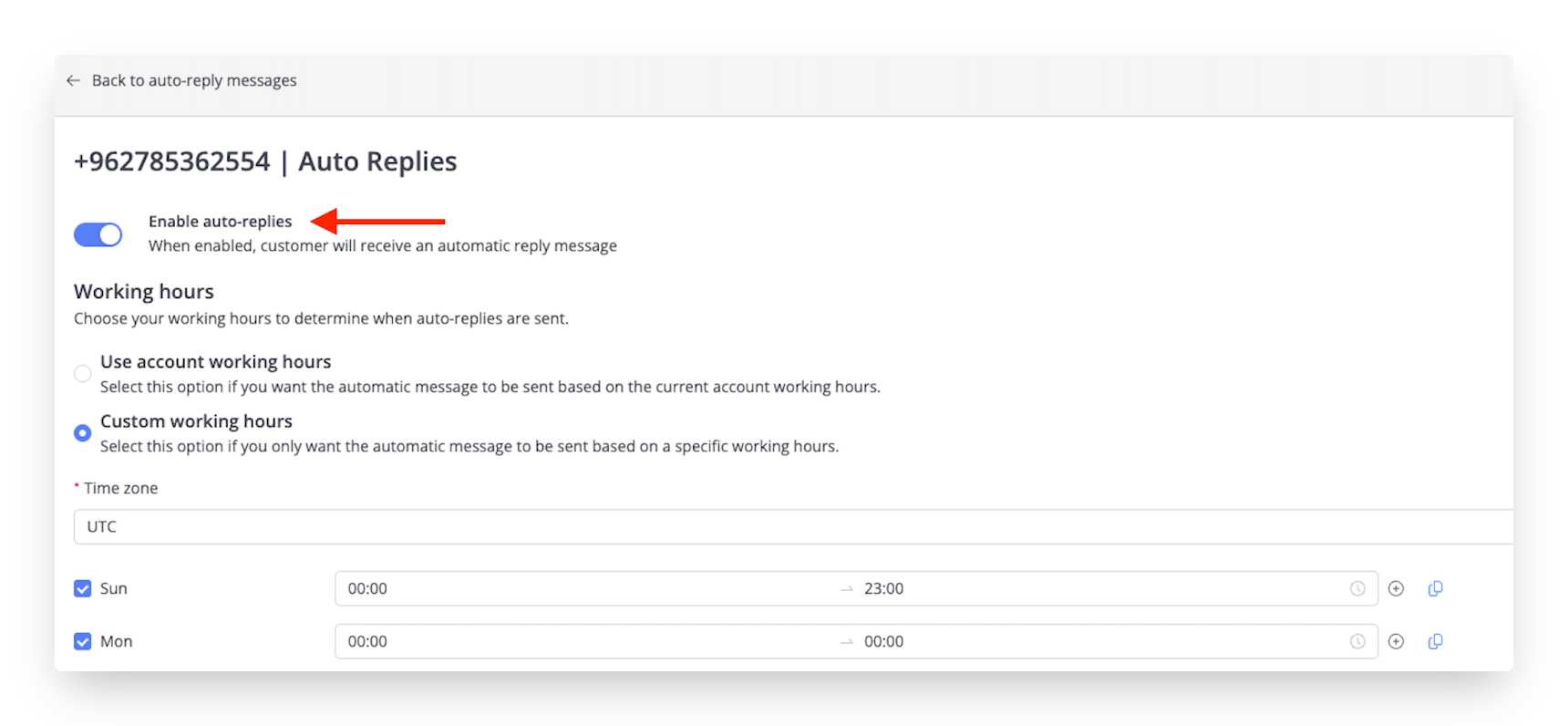Click the phone number Auto Replies heading
This screenshot has width=1568, height=726.
(264, 161)
